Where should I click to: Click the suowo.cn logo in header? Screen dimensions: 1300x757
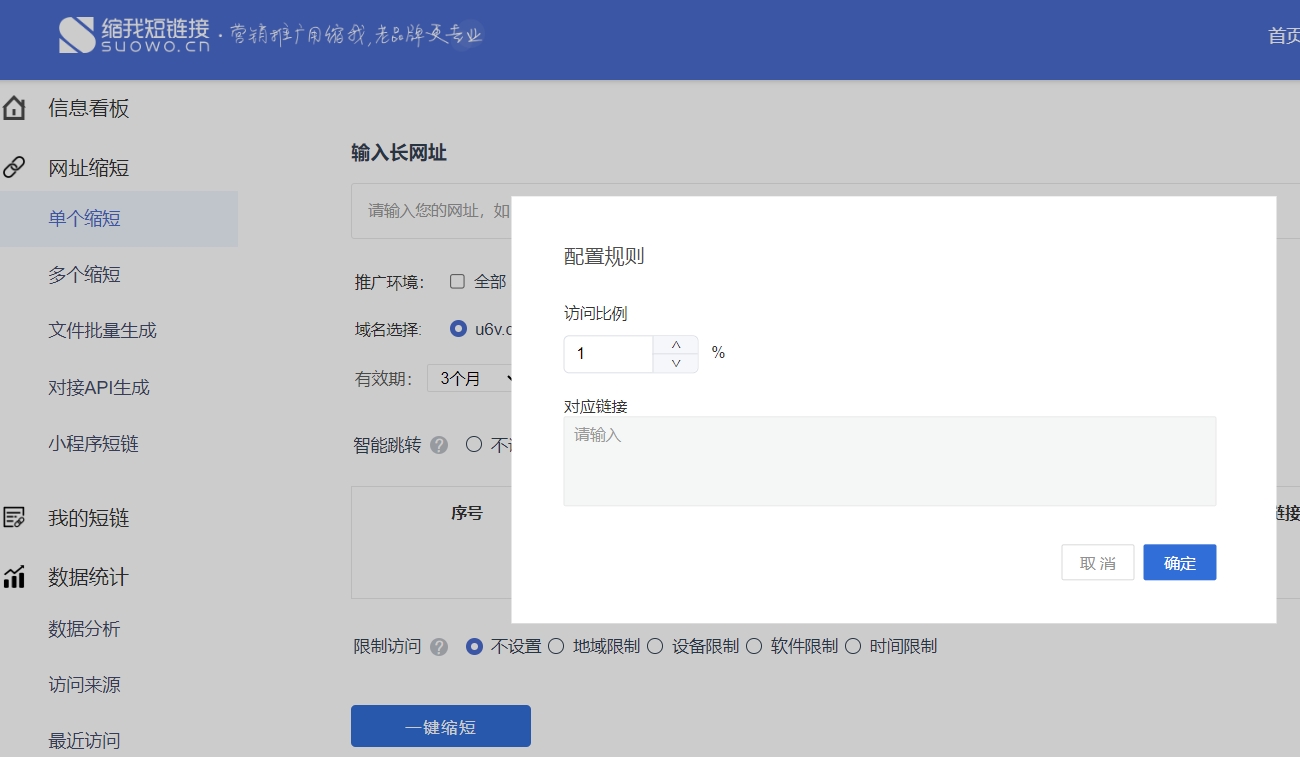point(135,35)
